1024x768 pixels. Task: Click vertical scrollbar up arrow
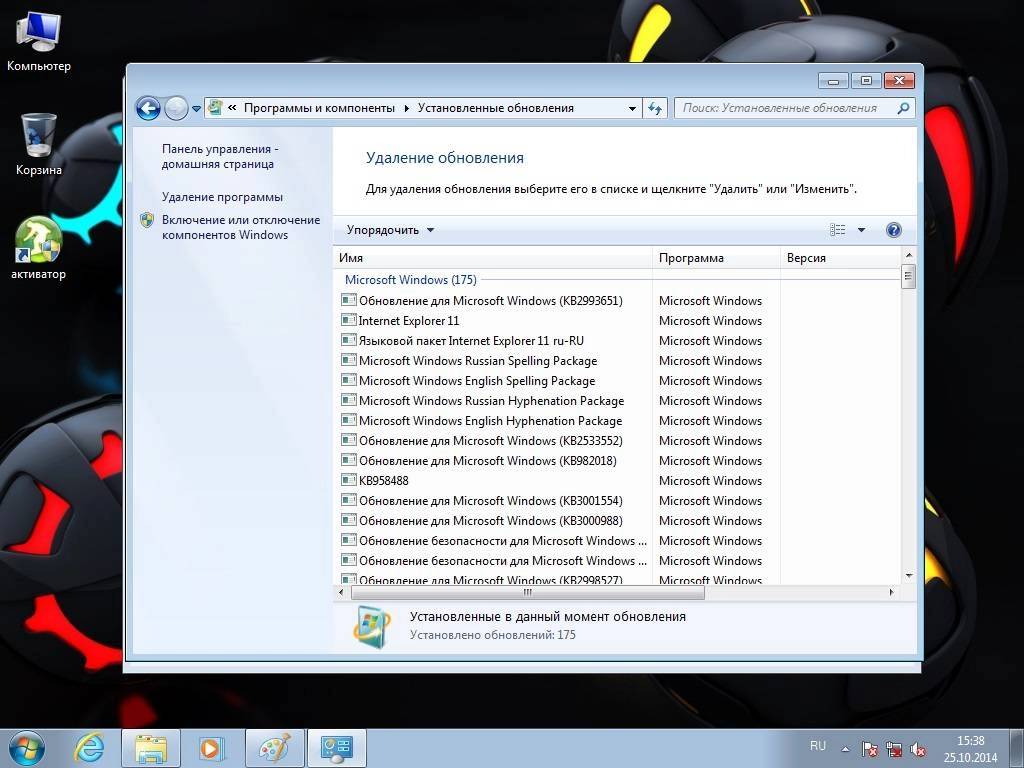(x=908, y=255)
